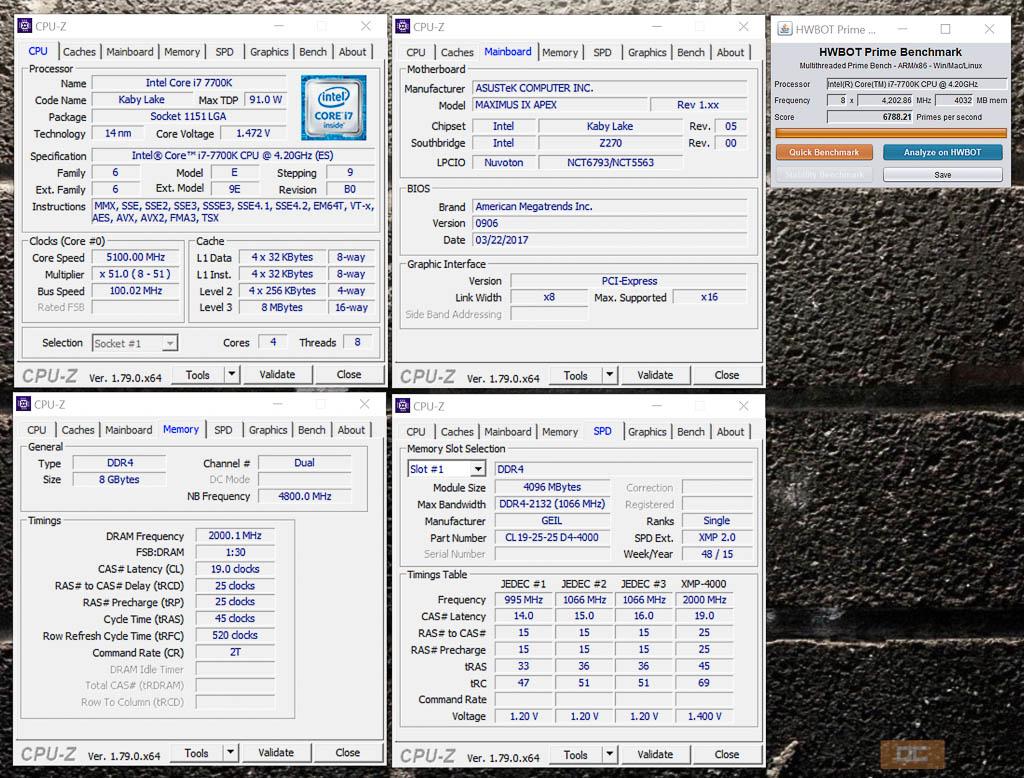Maximize the HWBOT Prime window
The width and height of the screenshot is (1024, 778).
click(x=945, y=29)
